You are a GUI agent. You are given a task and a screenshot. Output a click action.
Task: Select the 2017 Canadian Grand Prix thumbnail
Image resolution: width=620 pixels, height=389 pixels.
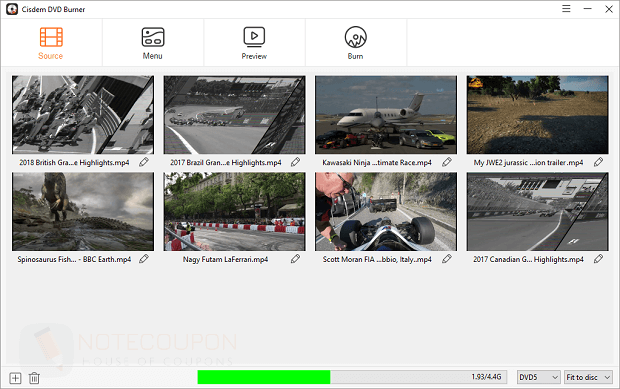click(x=537, y=211)
